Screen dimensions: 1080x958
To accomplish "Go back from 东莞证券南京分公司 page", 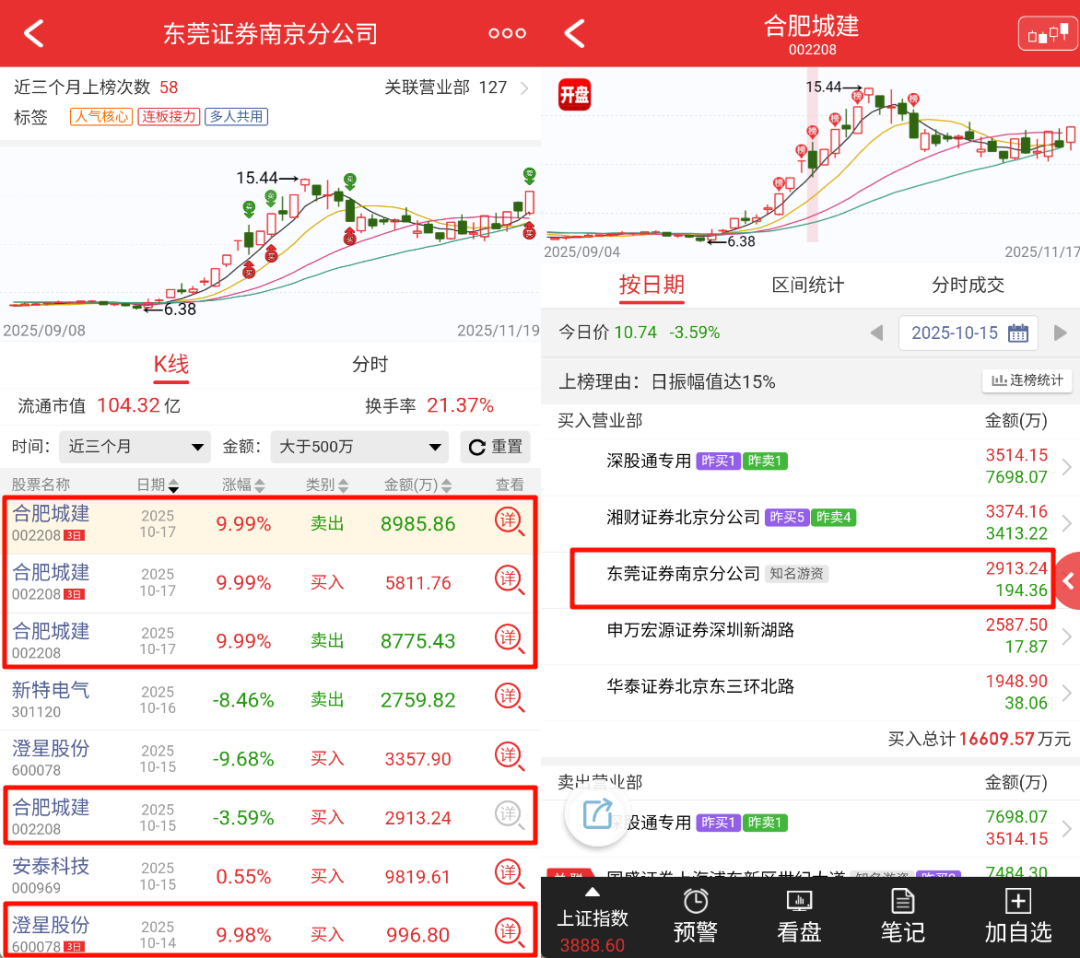I will click(34, 33).
